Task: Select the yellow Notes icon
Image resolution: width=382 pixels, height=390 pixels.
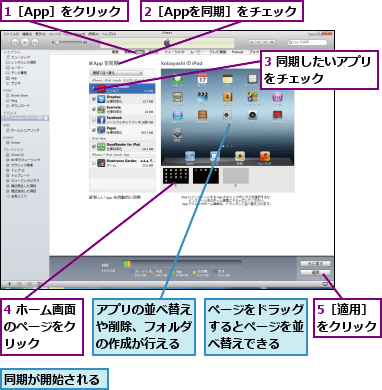Action: [227, 79]
